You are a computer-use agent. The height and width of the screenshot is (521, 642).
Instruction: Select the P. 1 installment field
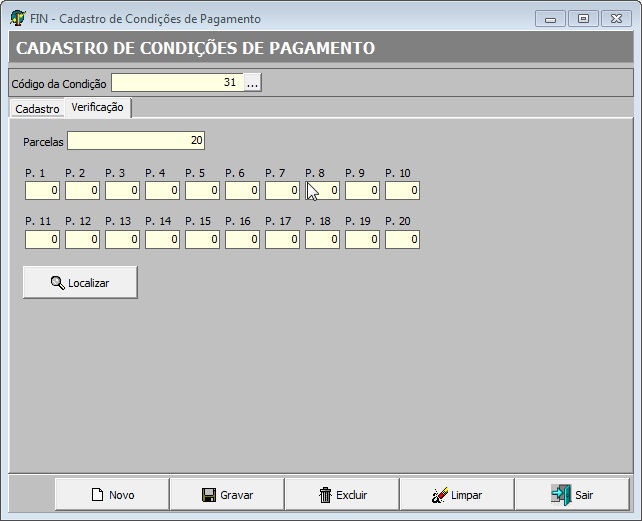pyautogui.click(x=42, y=190)
